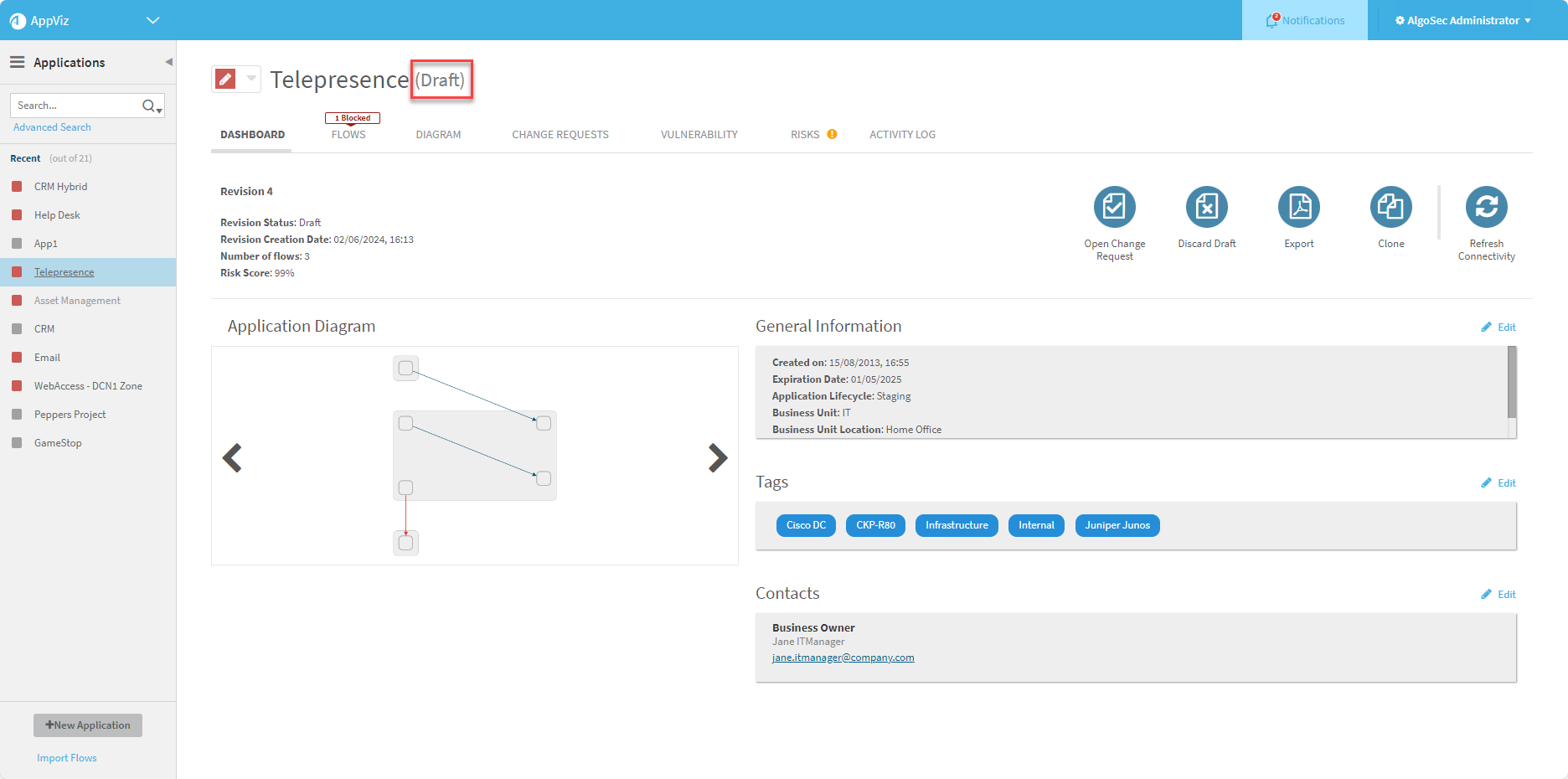The width and height of the screenshot is (1568, 779).
Task: Export the application via Export icon
Action: click(1298, 207)
